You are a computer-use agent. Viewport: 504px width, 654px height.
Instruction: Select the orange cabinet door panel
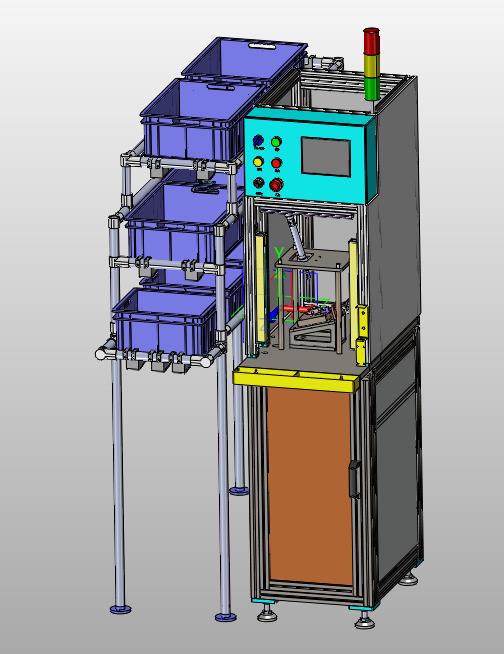310,486
